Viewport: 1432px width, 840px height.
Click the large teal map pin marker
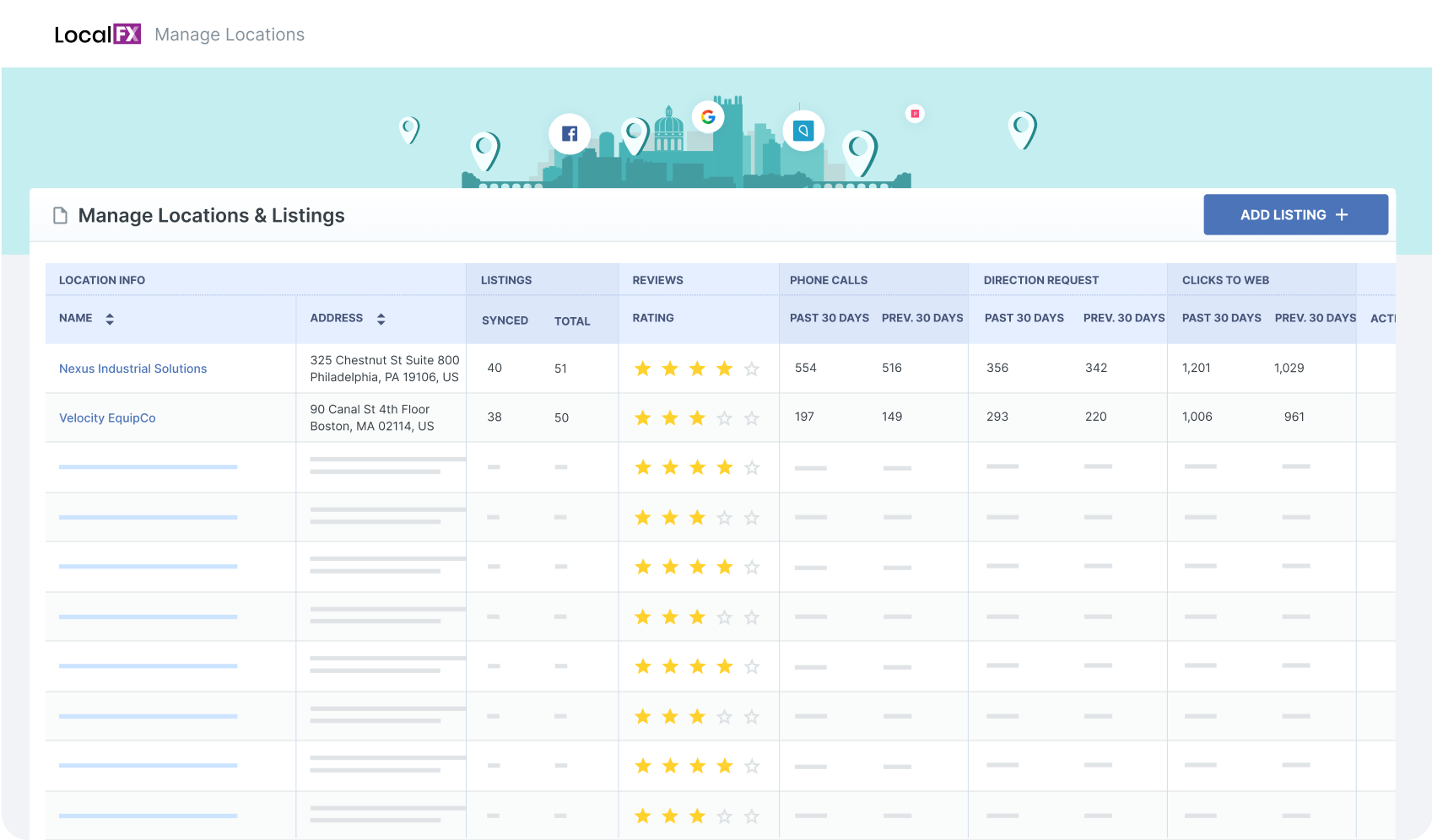(858, 153)
